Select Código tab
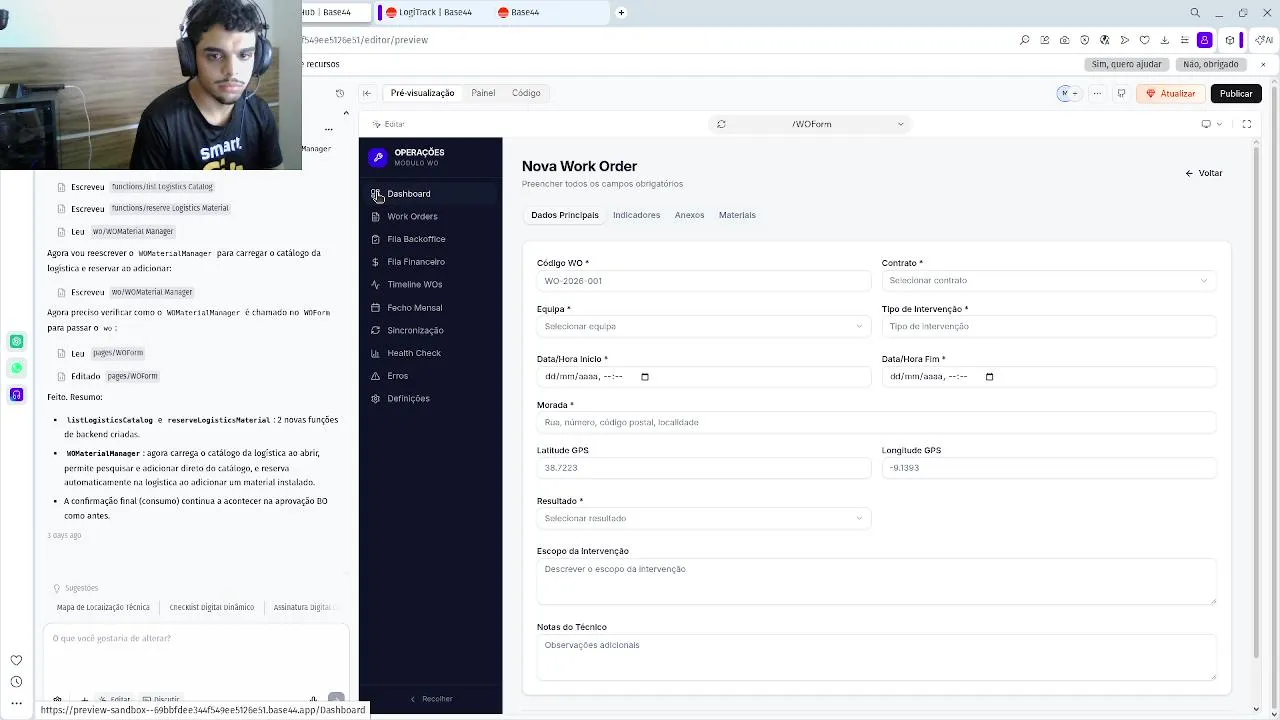 click(x=526, y=93)
